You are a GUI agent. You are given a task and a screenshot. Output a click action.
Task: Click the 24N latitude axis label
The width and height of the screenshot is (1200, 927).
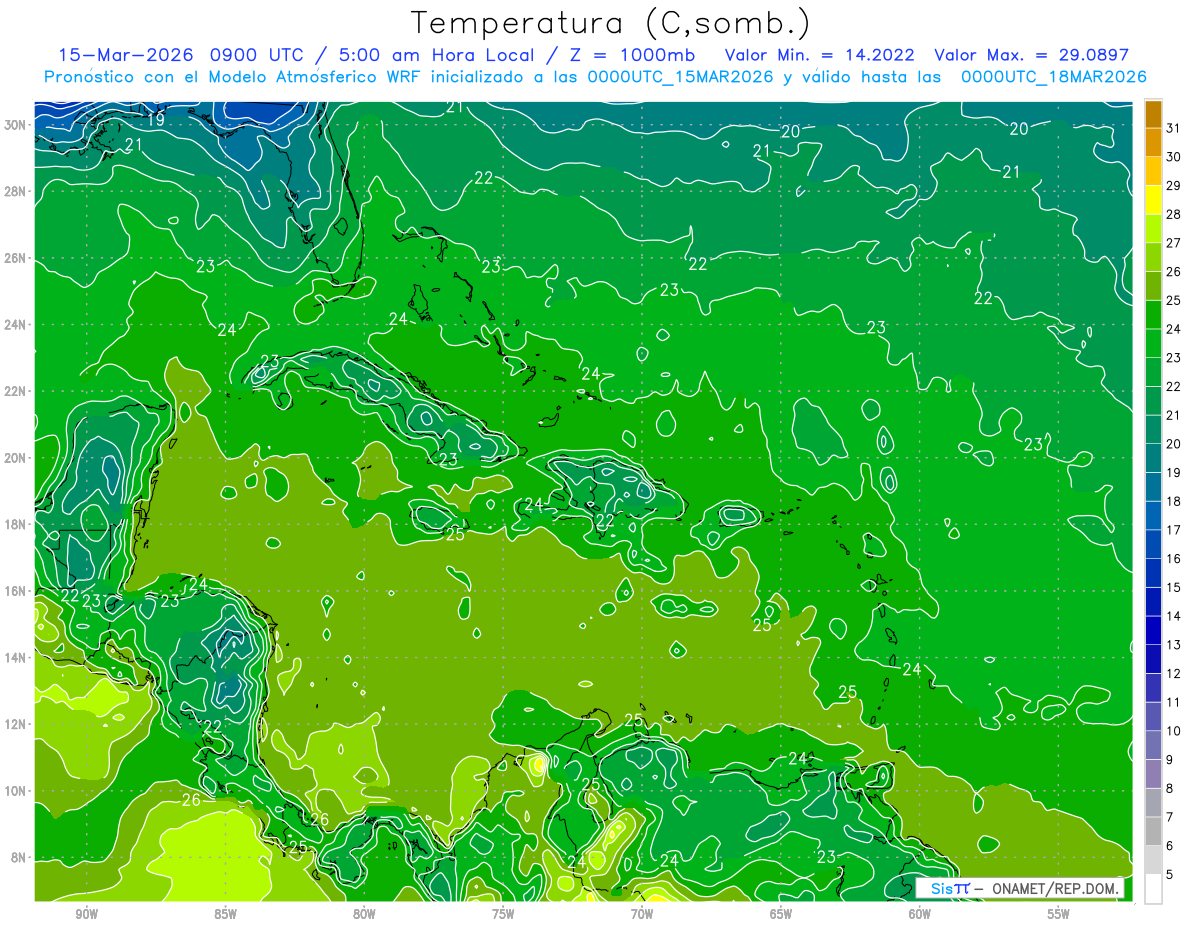pos(17,325)
